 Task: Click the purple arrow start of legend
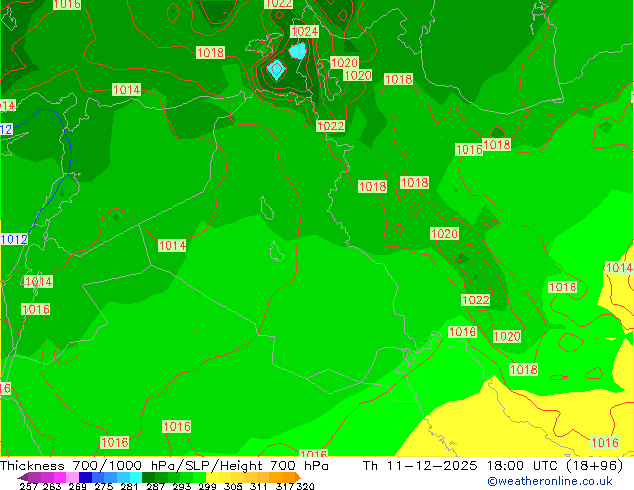pos(23,477)
